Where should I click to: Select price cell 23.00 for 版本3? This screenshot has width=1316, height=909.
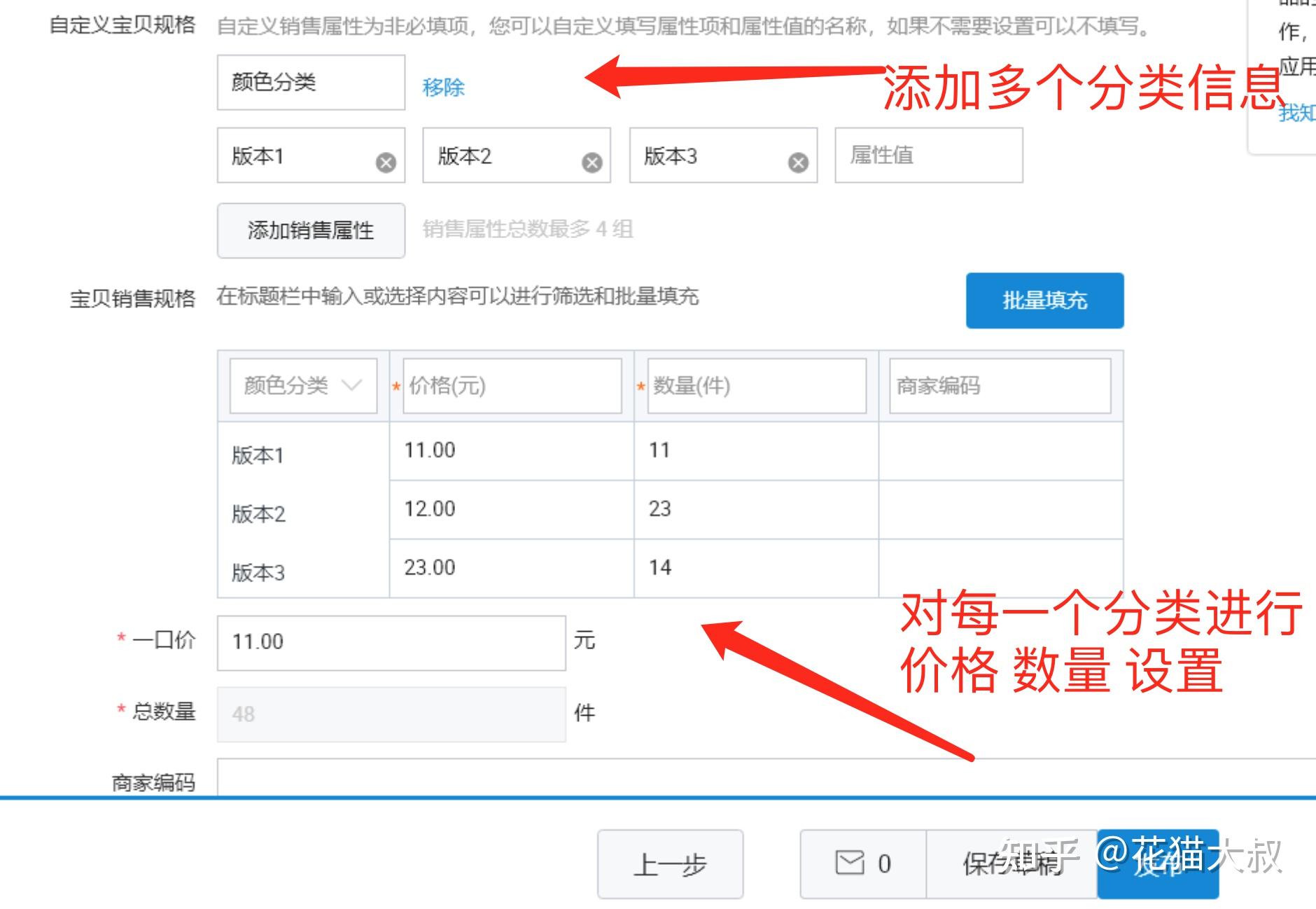[512, 568]
